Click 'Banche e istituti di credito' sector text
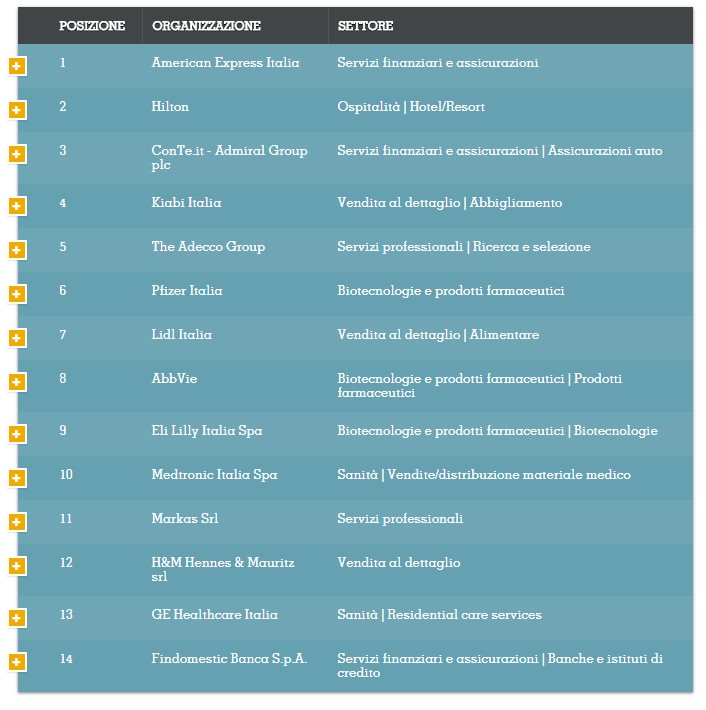This screenshot has width=706, height=710. coord(500,665)
